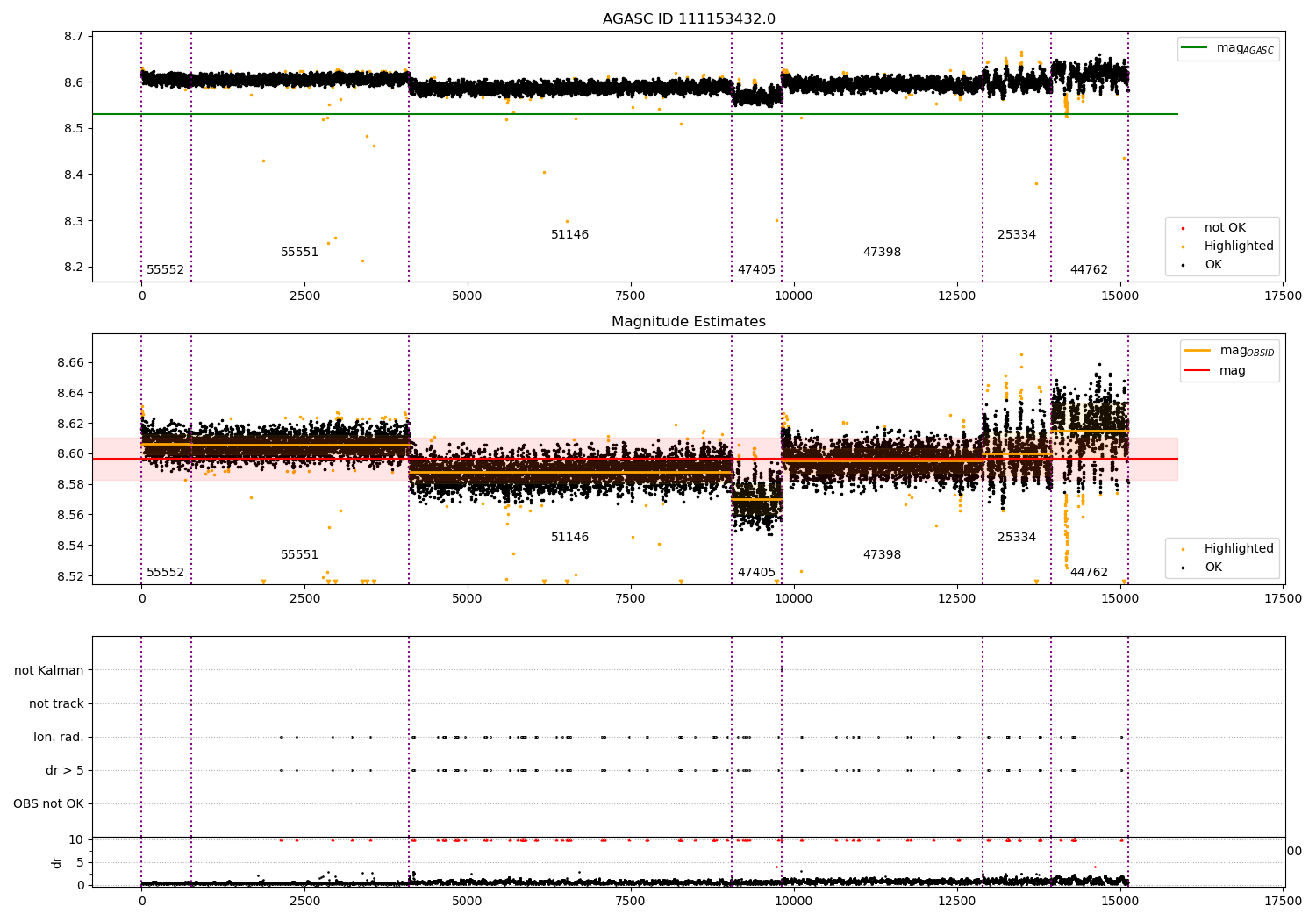Click the 'not Kalman' axis label
The width and height of the screenshot is (1316, 921).
[49, 670]
